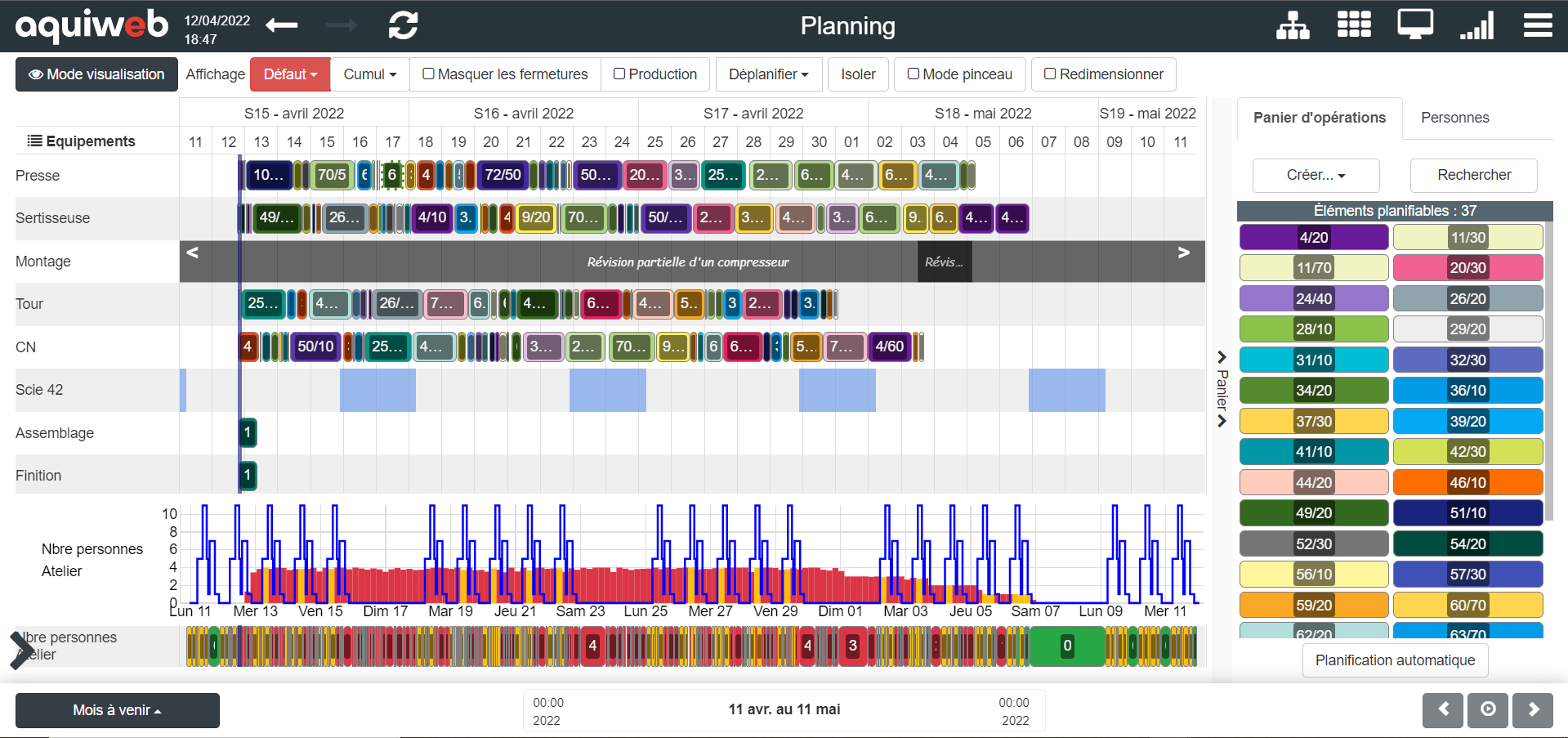Open the signal bars statistics icon
This screenshot has height=738, width=1568.
pyautogui.click(x=1476, y=25)
